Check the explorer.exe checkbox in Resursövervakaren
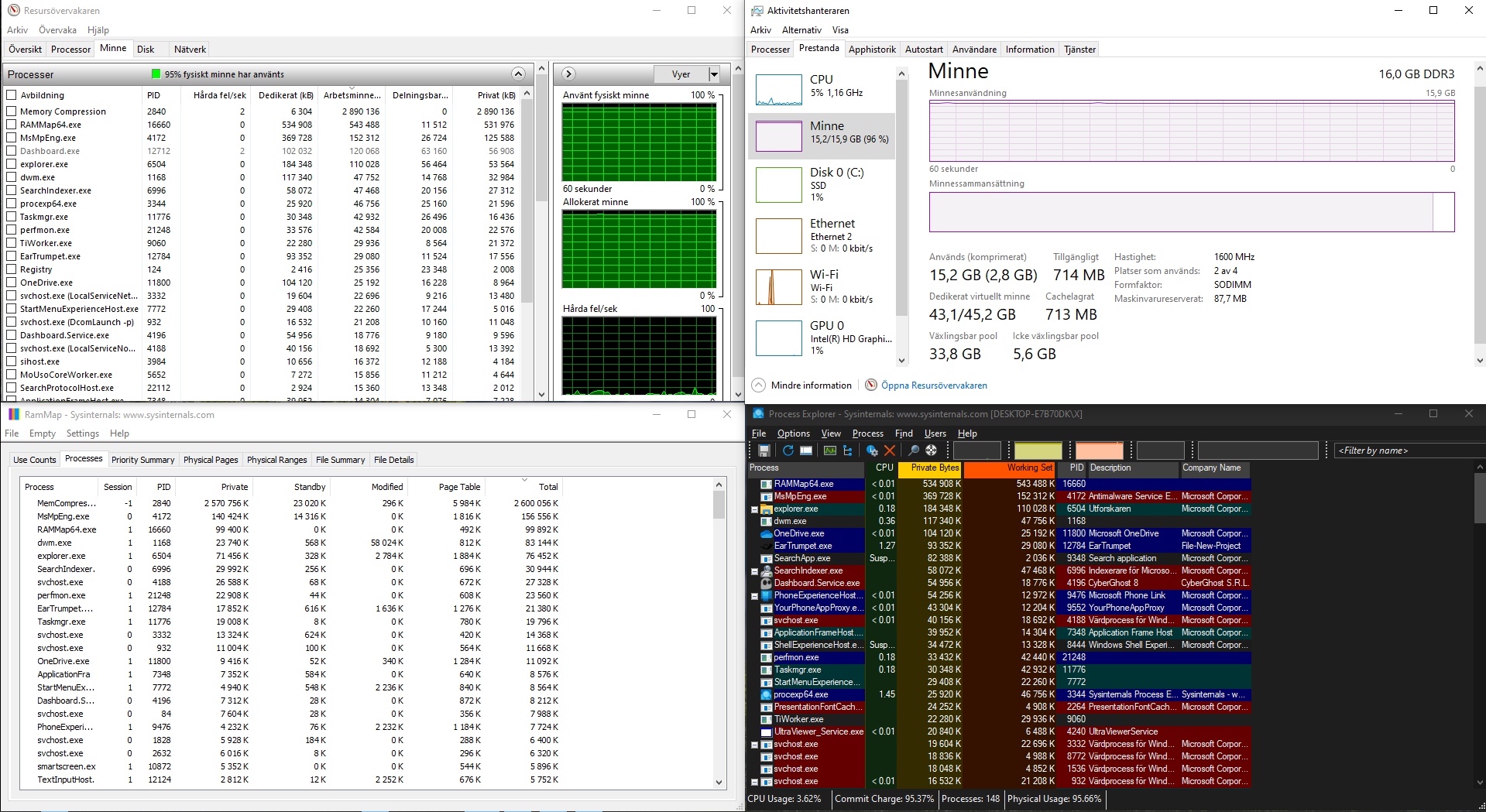This screenshot has height=812, width=1486. 12,164
